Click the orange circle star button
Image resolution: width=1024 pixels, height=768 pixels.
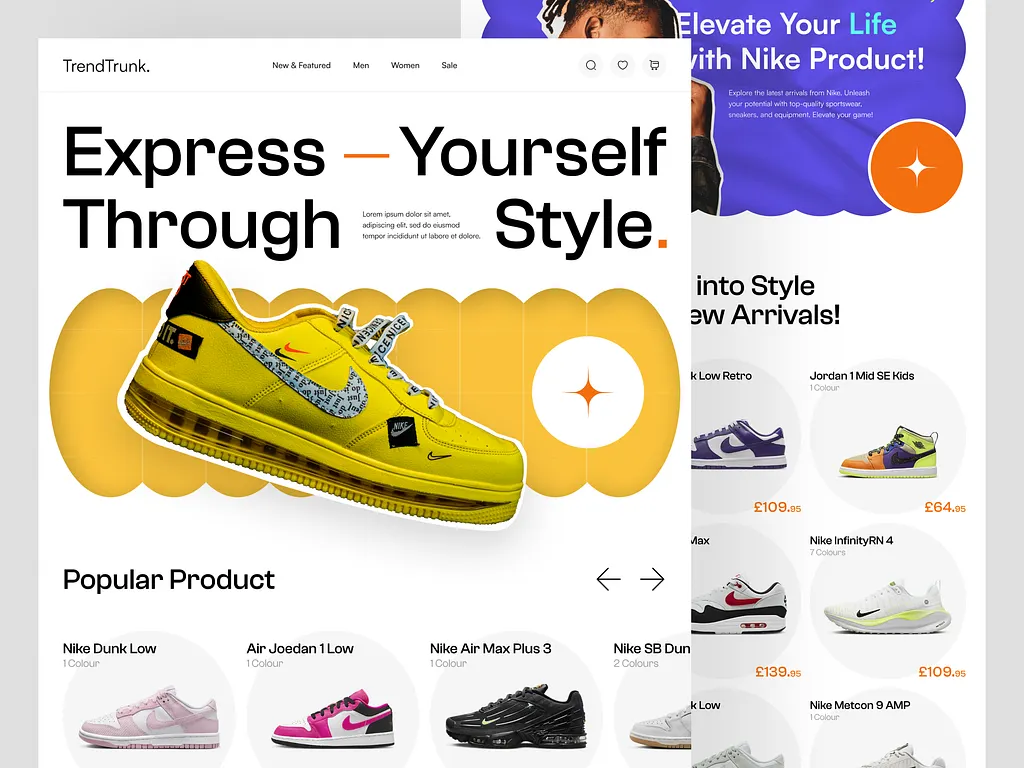[x=916, y=167]
